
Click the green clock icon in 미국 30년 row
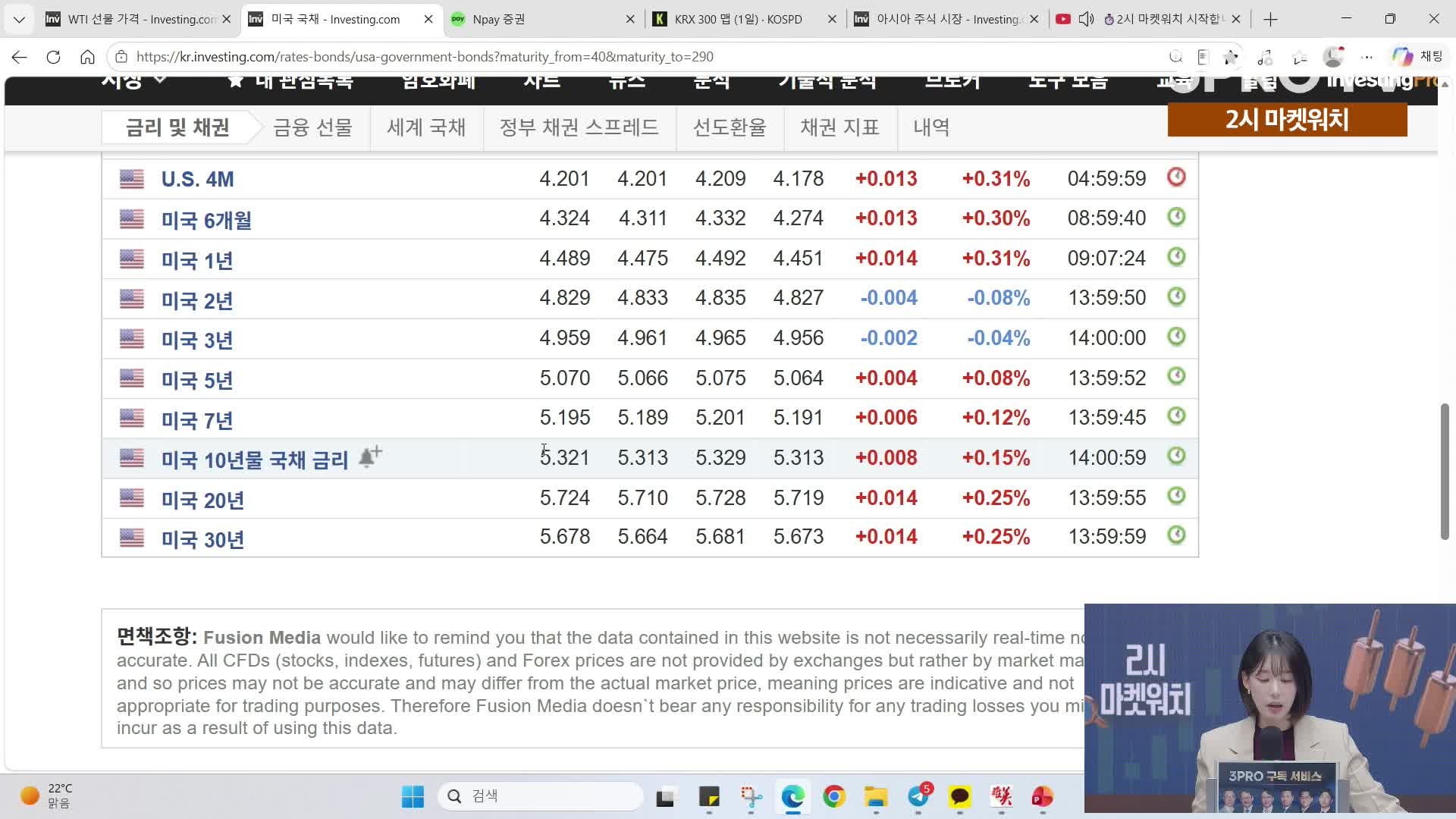point(1176,536)
